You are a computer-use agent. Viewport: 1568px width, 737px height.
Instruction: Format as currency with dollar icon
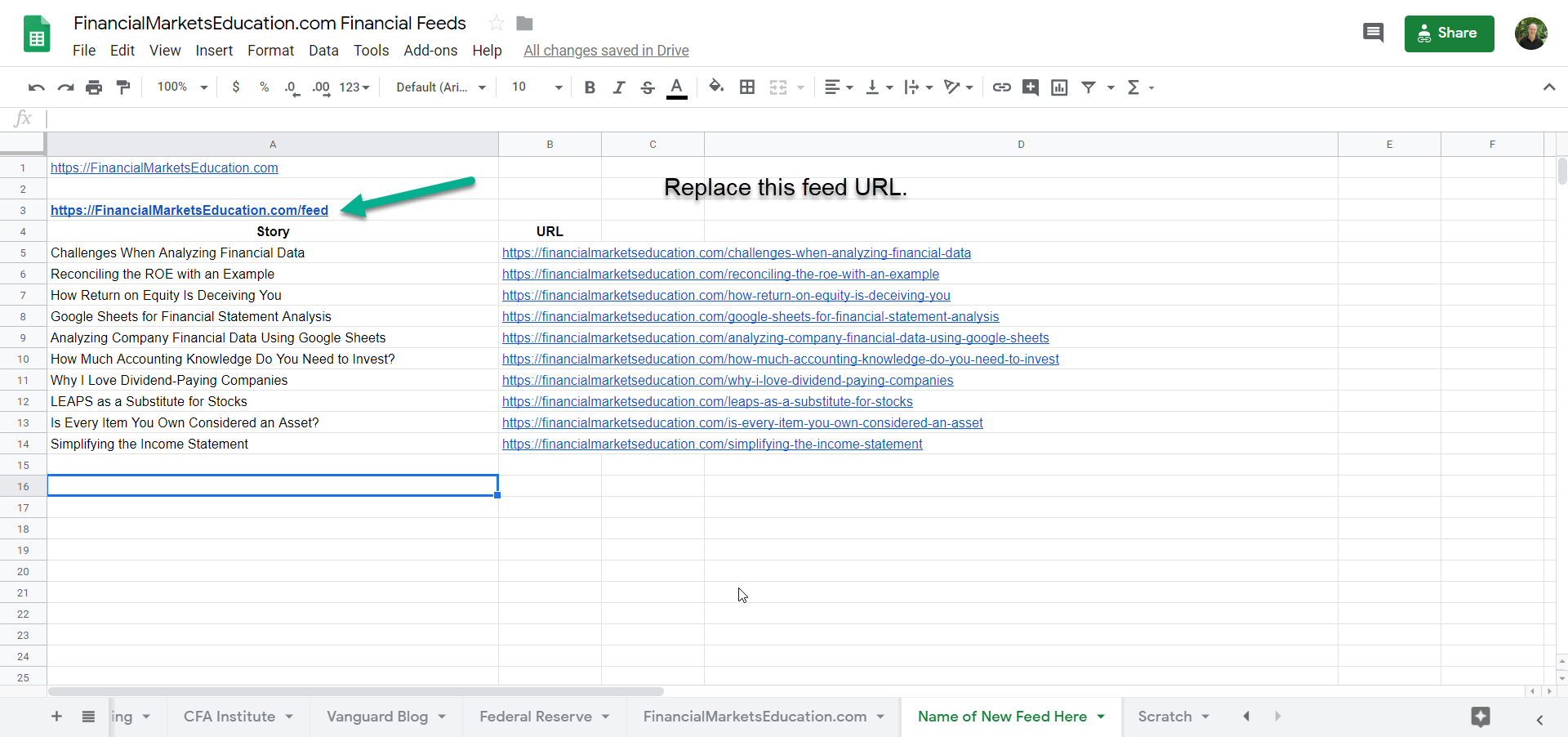(x=236, y=87)
